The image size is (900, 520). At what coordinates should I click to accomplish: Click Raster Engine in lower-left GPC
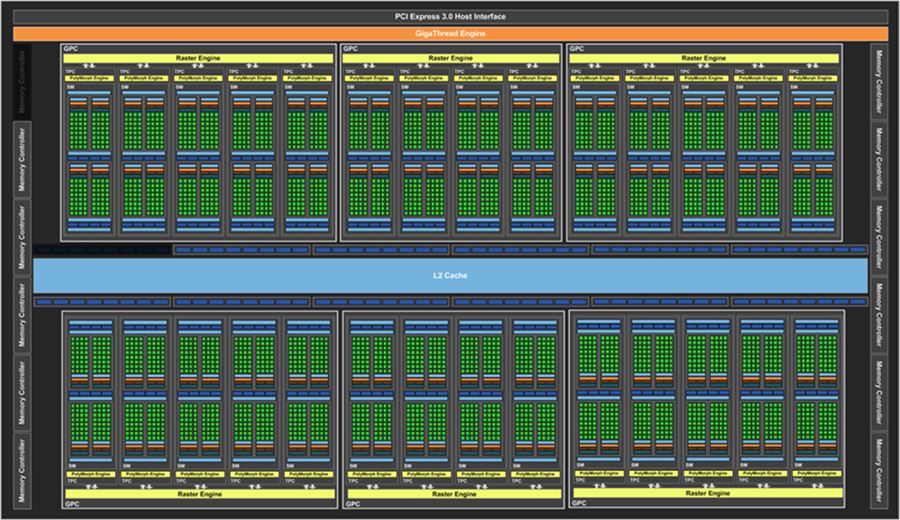point(199,494)
